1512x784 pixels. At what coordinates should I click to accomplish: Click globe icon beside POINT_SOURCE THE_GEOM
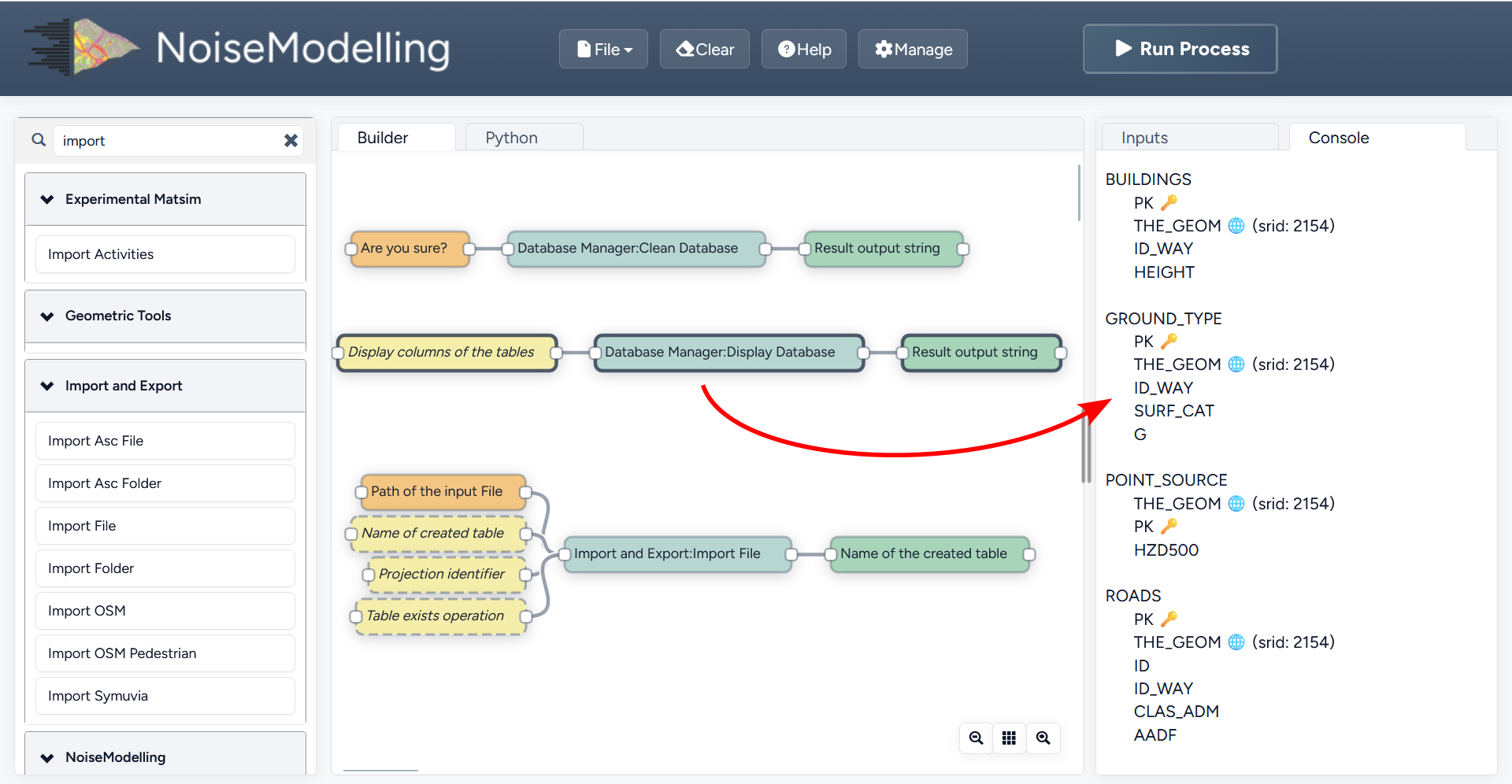[x=1236, y=504]
